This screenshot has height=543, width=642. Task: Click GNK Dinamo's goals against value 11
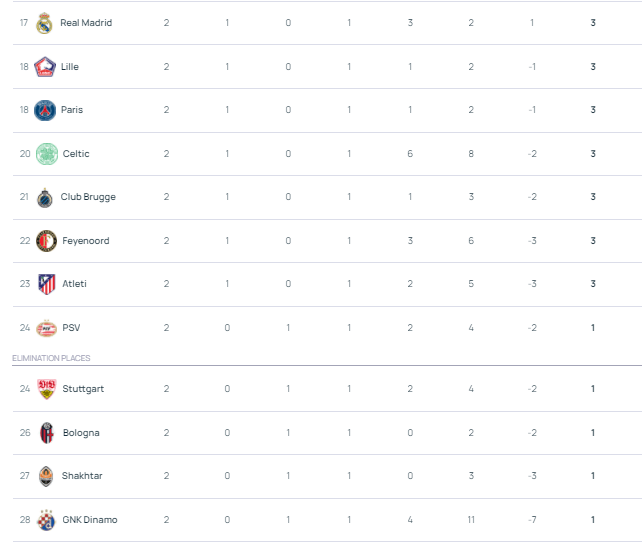pyautogui.click(x=471, y=520)
